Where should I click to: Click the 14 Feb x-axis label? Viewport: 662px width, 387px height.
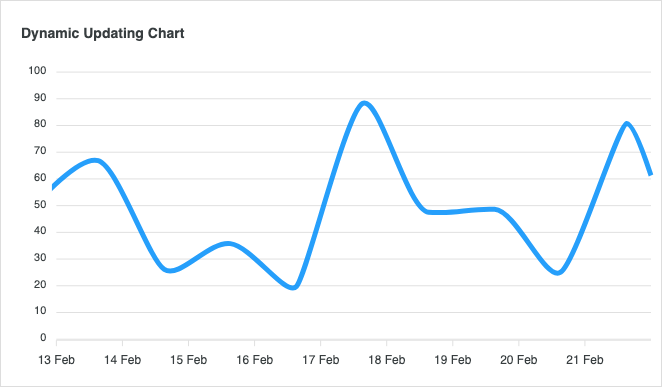pyautogui.click(x=122, y=360)
